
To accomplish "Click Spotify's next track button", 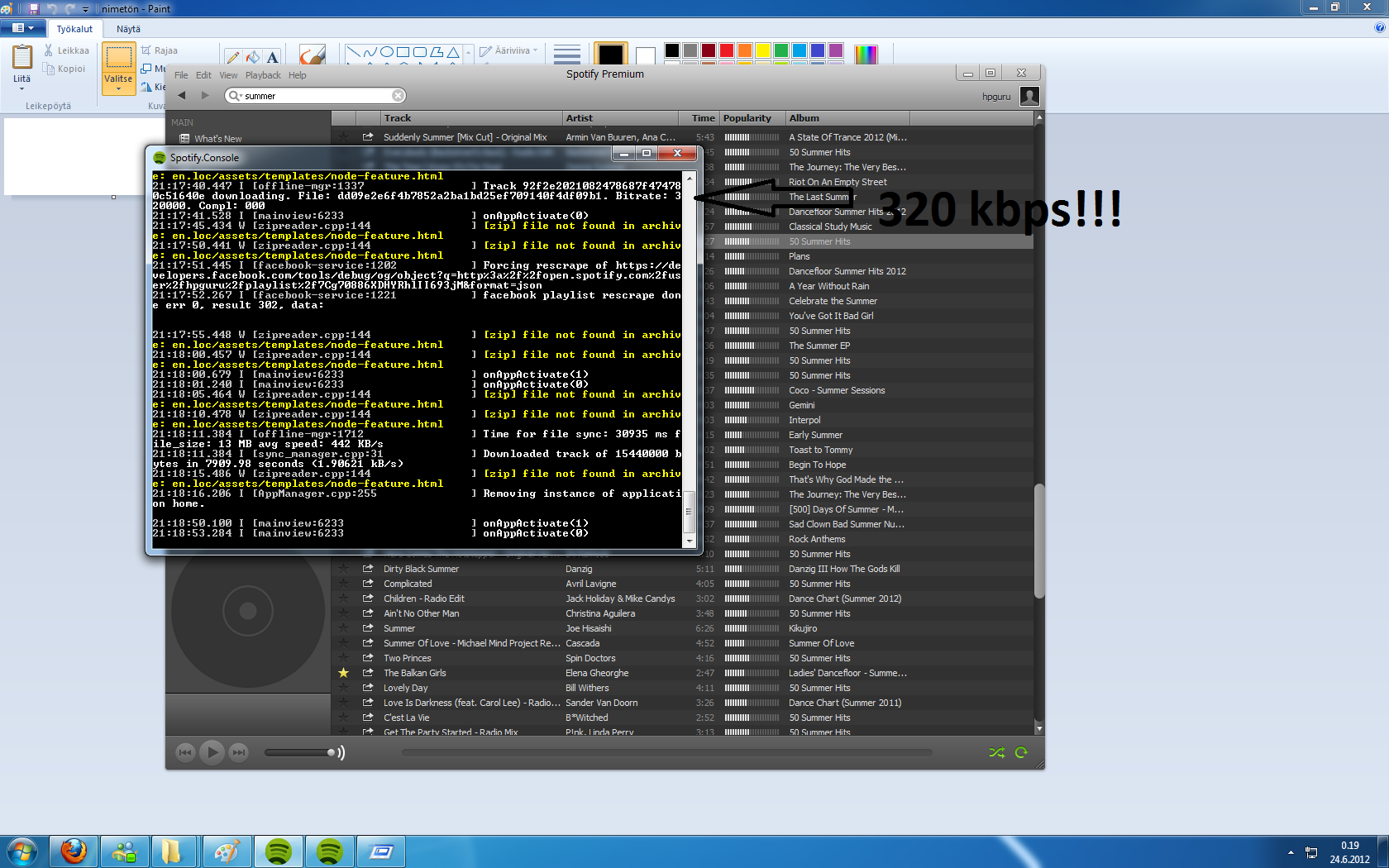I will tap(238, 752).
